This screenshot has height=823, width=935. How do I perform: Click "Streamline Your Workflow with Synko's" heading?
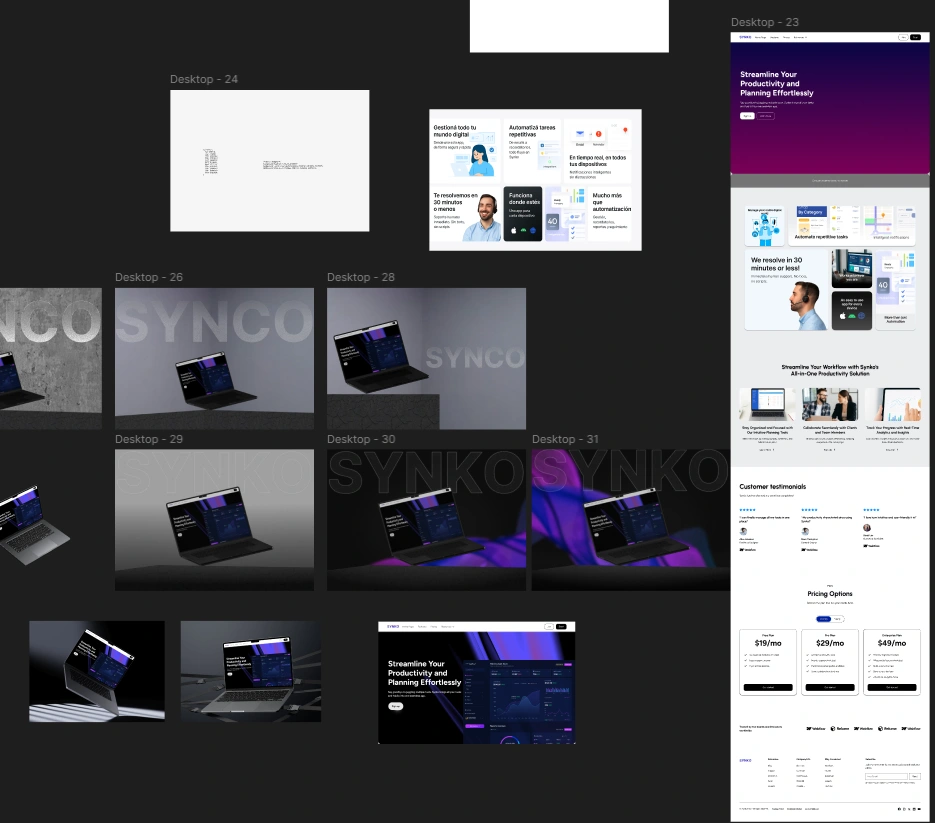(830, 367)
